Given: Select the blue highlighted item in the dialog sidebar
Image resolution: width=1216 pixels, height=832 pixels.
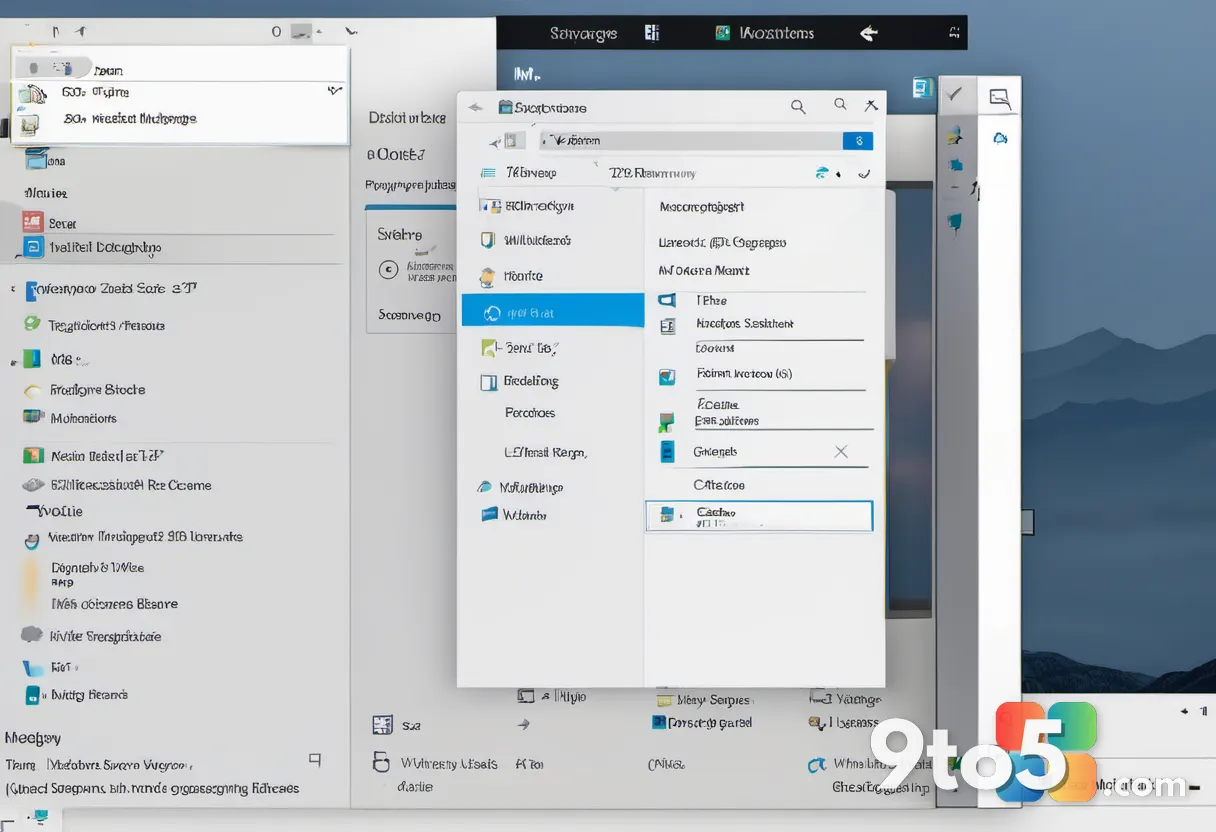Looking at the screenshot, I should click(x=553, y=310).
